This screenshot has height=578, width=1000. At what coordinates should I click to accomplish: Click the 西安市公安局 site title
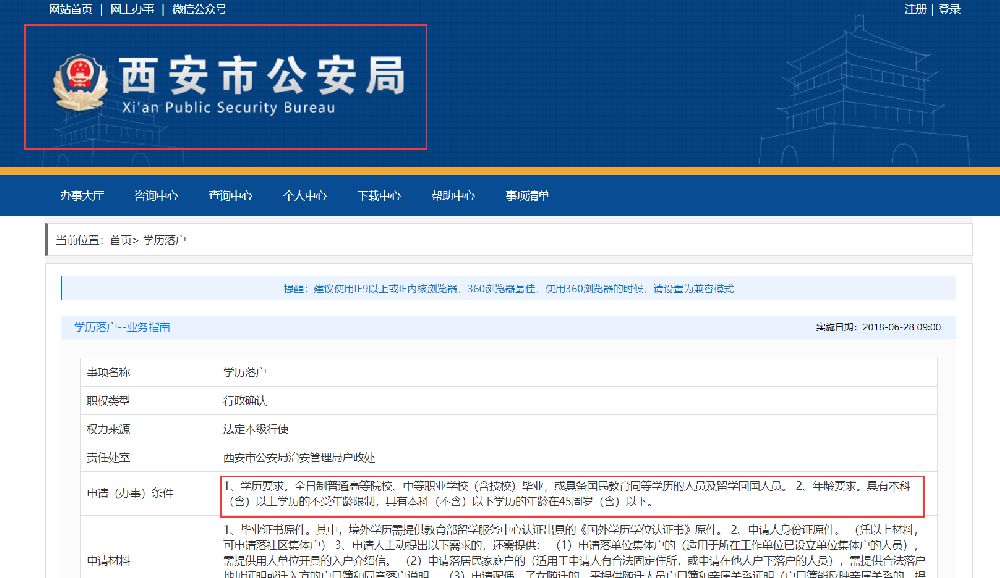coord(262,75)
